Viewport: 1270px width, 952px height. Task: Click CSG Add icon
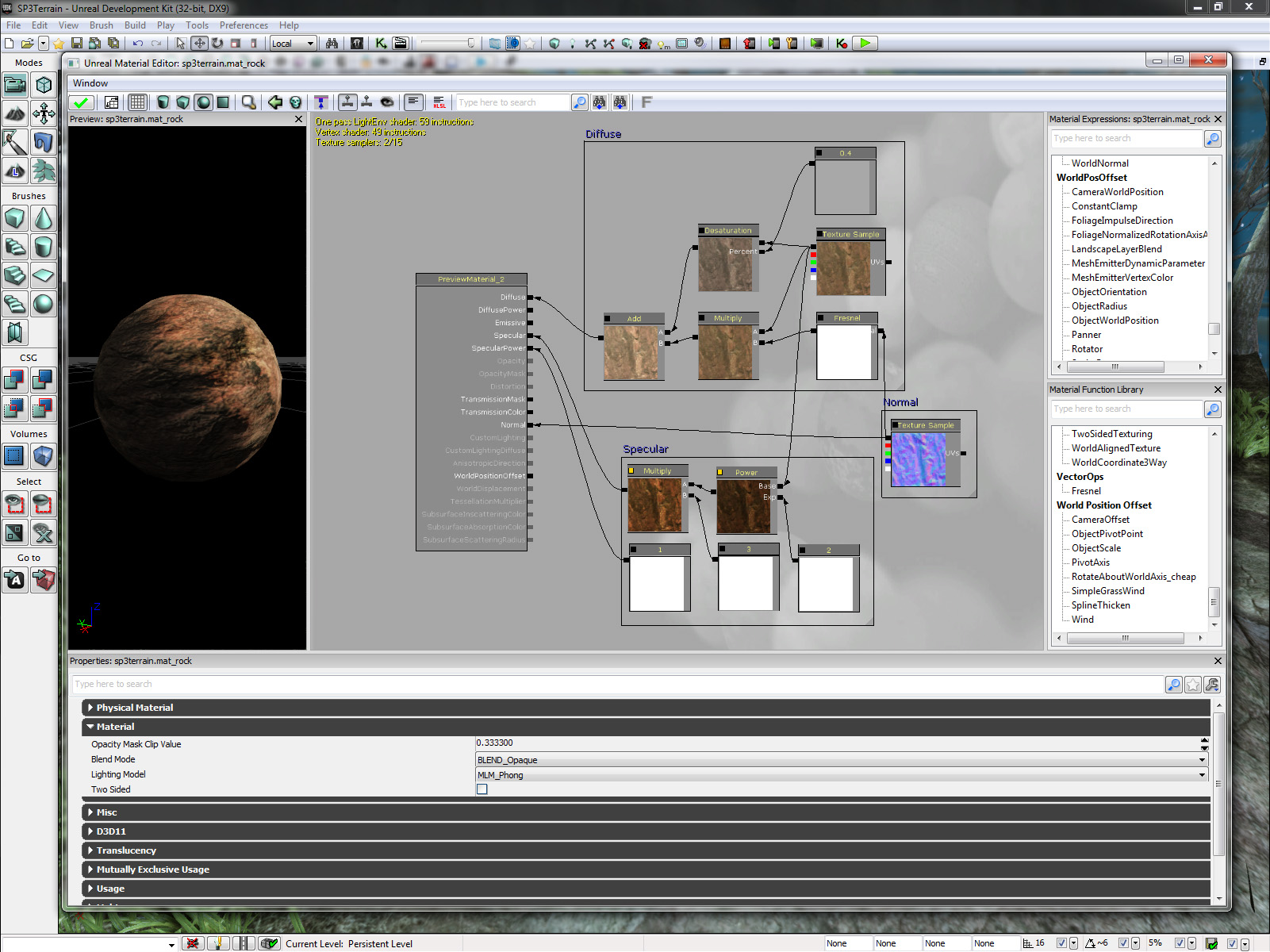(x=15, y=380)
